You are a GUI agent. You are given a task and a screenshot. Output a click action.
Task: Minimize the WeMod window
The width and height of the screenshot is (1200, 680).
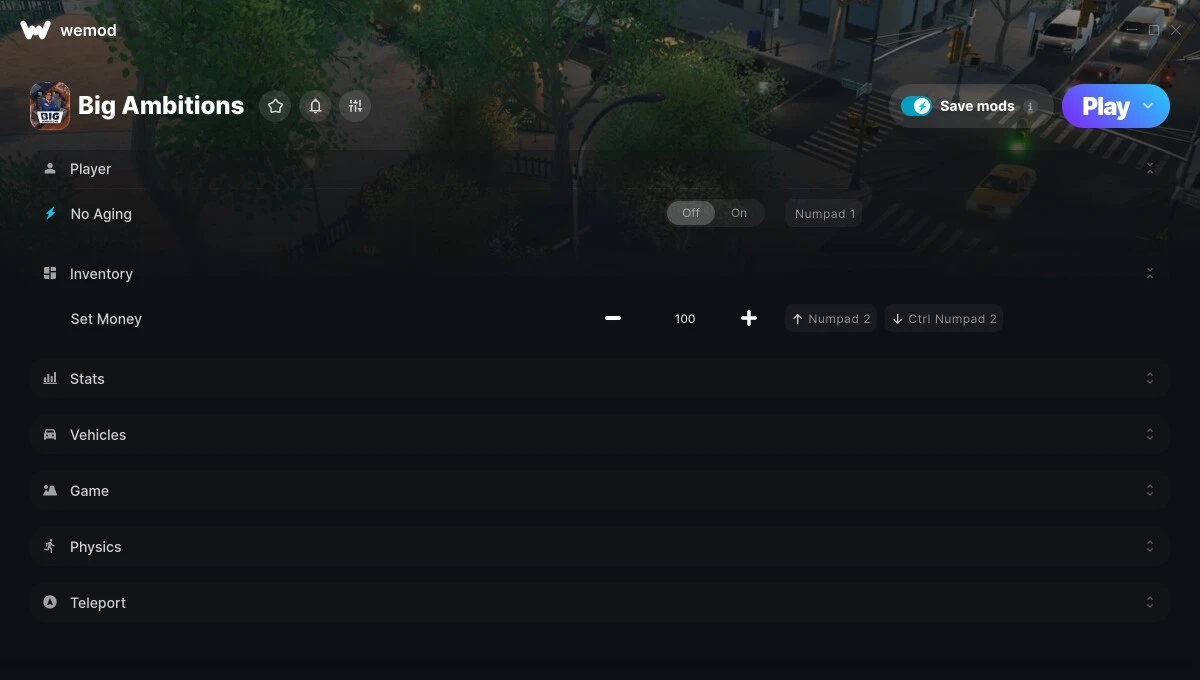1132,30
